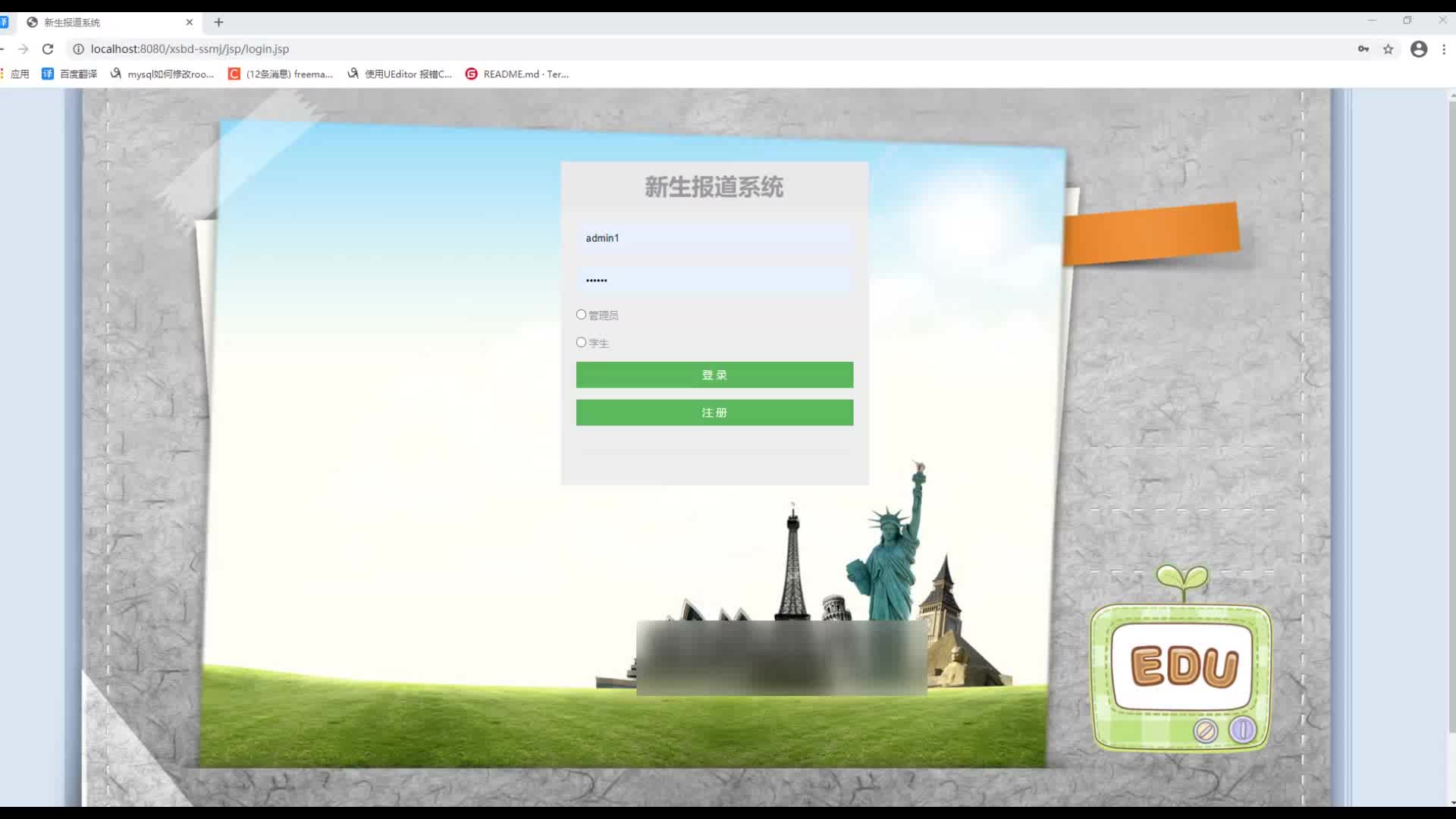Select the 学生 radio button

coord(582,343)
